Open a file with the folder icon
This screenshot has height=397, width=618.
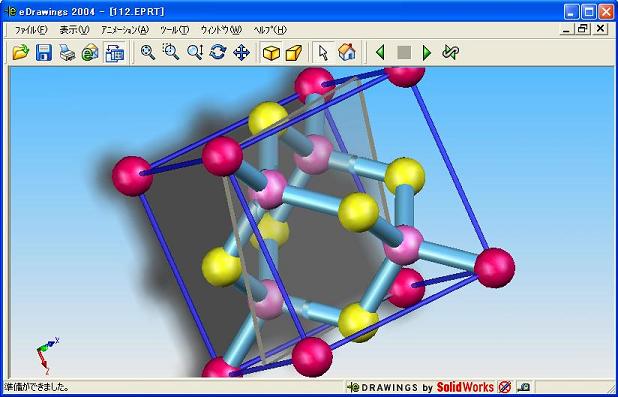click(21, 52)
